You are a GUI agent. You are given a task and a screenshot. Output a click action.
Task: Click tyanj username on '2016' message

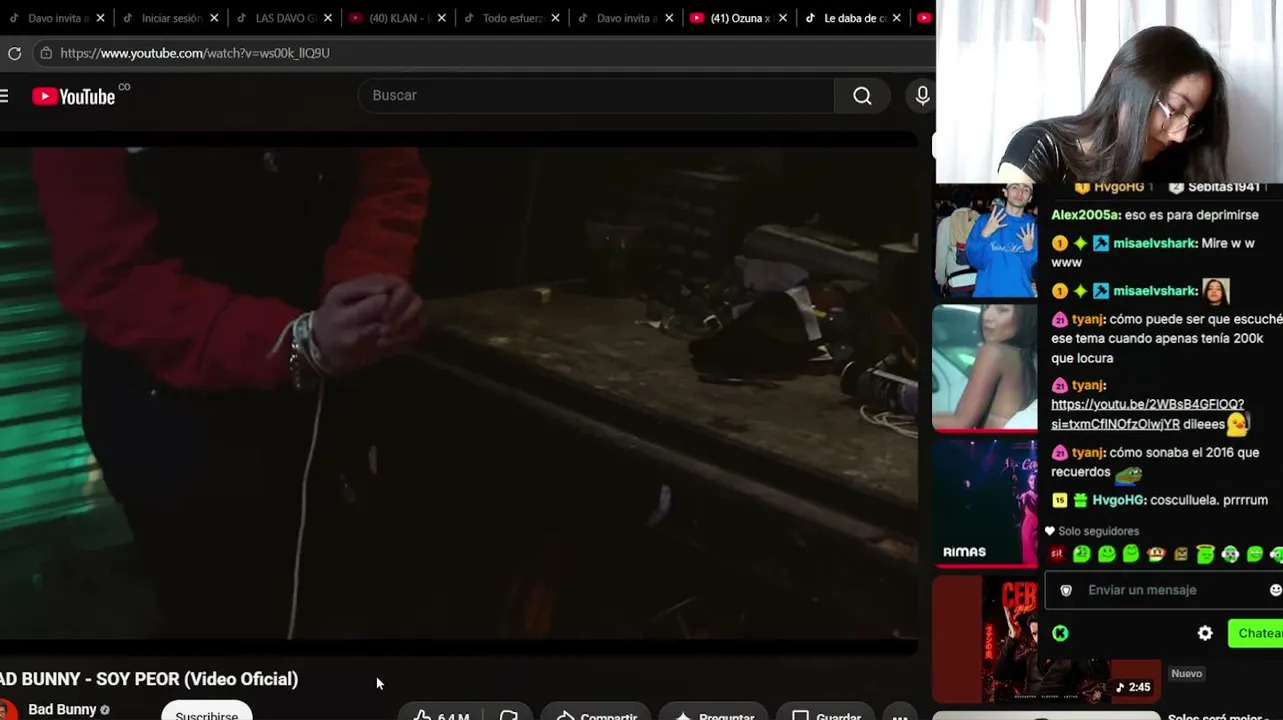[1088, 453]
